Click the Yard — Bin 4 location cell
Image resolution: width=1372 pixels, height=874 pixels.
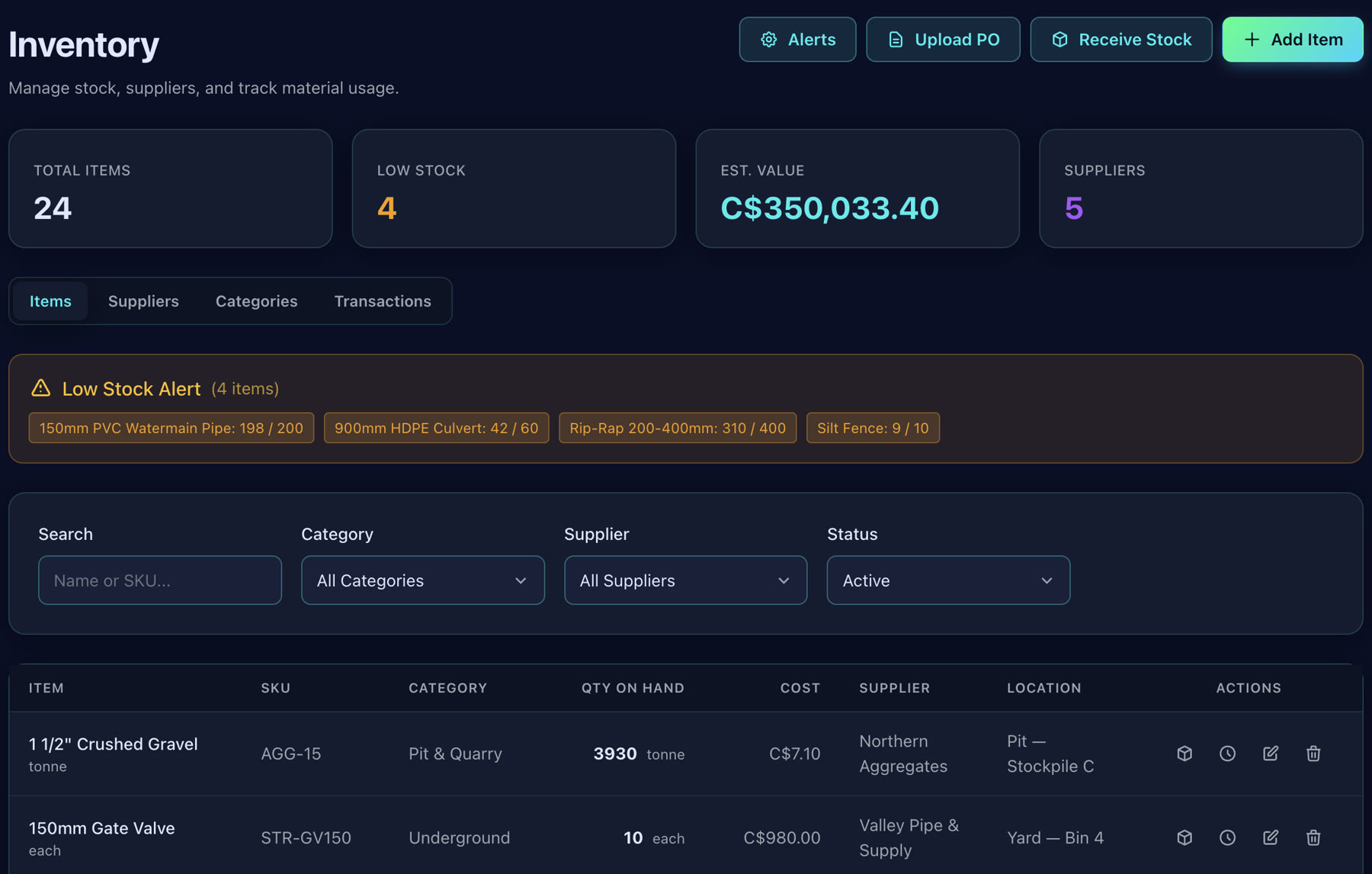click(1056, 837)
